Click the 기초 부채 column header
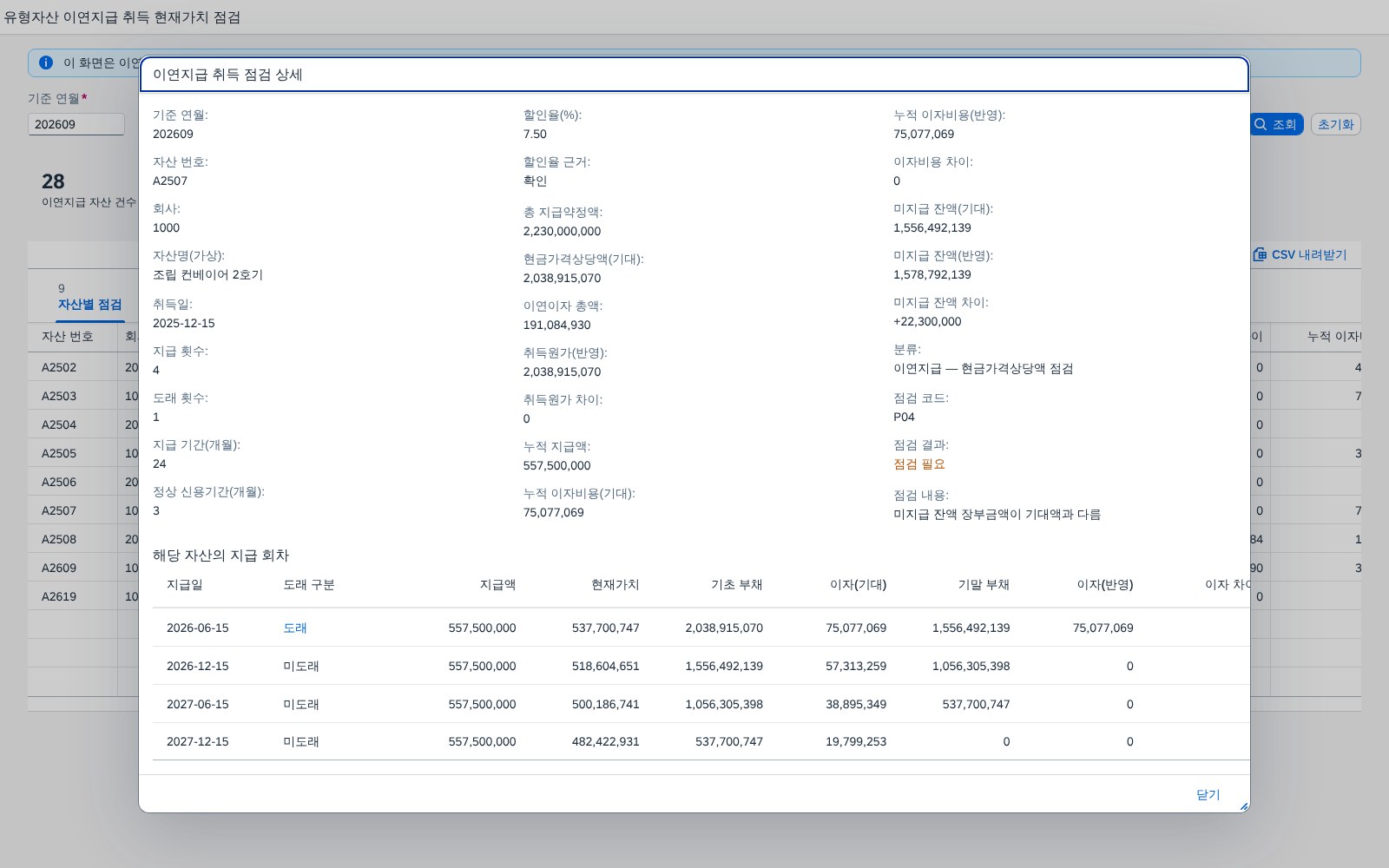 point(736,585)
